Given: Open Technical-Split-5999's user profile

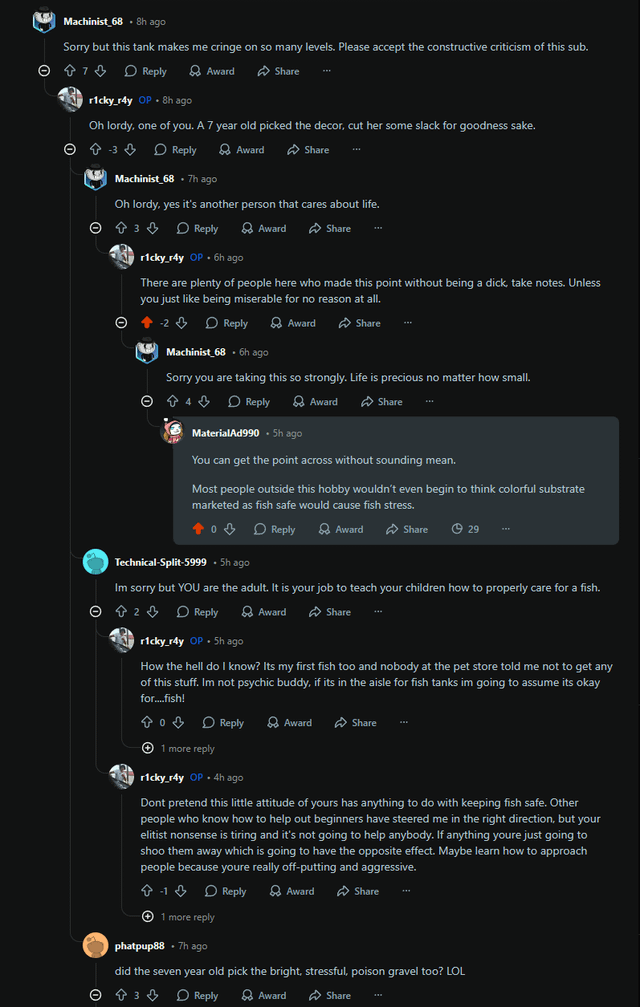Looking at the screenshot, I should [x=160, y=562].
